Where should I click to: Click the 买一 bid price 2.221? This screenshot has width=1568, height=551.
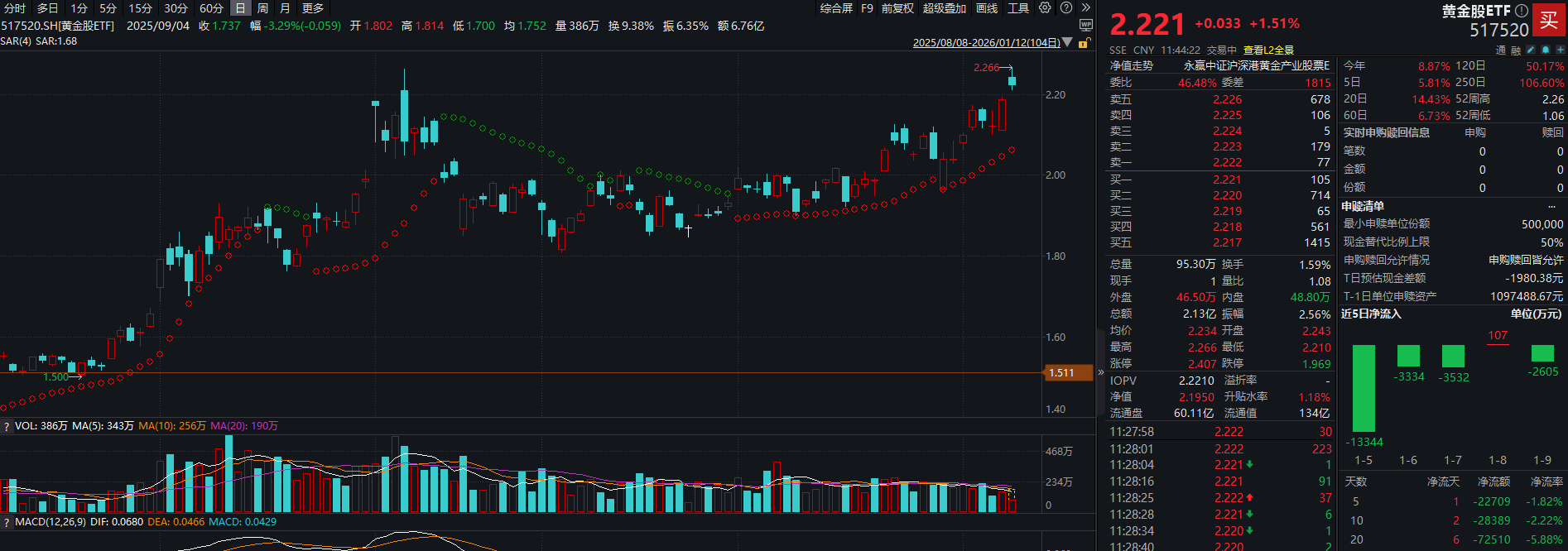click(x=1228, y=180)
